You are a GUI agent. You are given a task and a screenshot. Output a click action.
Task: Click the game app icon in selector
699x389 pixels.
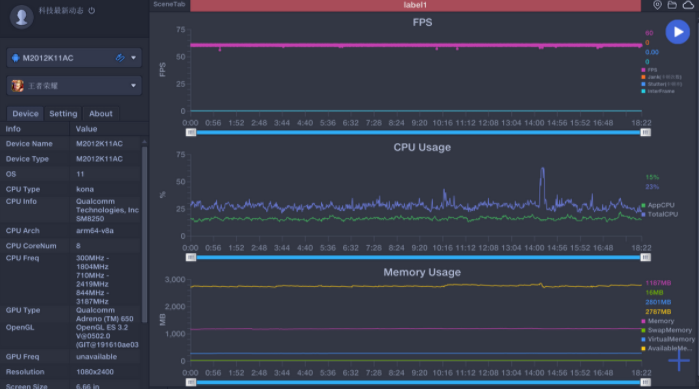pos(17,86)
